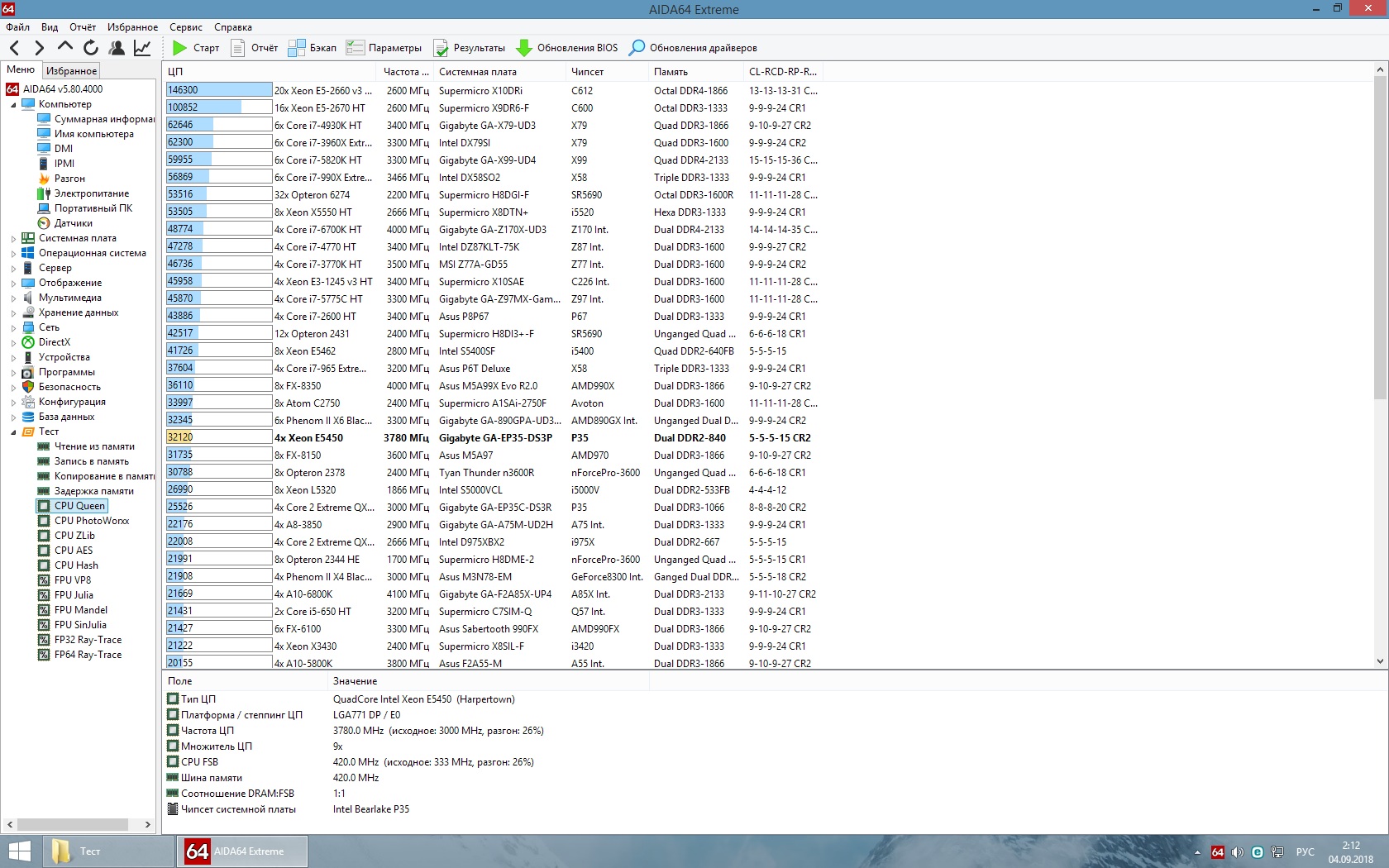Open the Разгон overclock item
1389x868 pixels.
click(61, 179)
